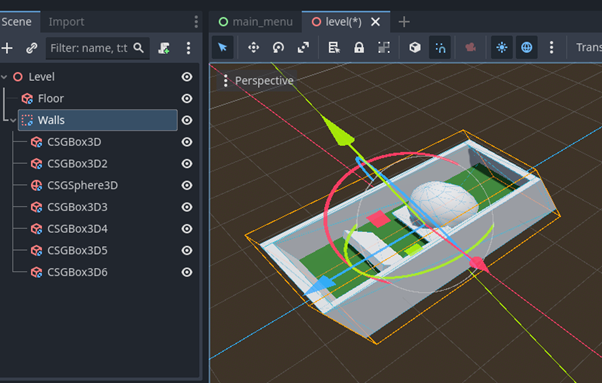Open the Scene dock extra options menu
This screenshot has width=602, height=383.
(188, 48)
